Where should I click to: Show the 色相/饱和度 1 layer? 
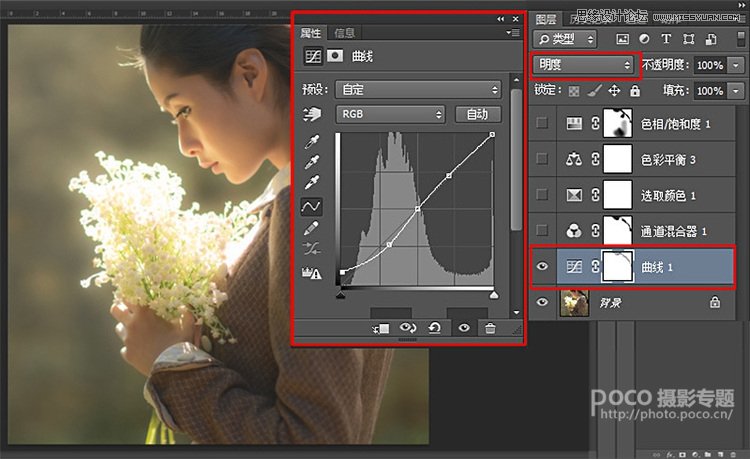pyautogui.click(x=542, y=123)
